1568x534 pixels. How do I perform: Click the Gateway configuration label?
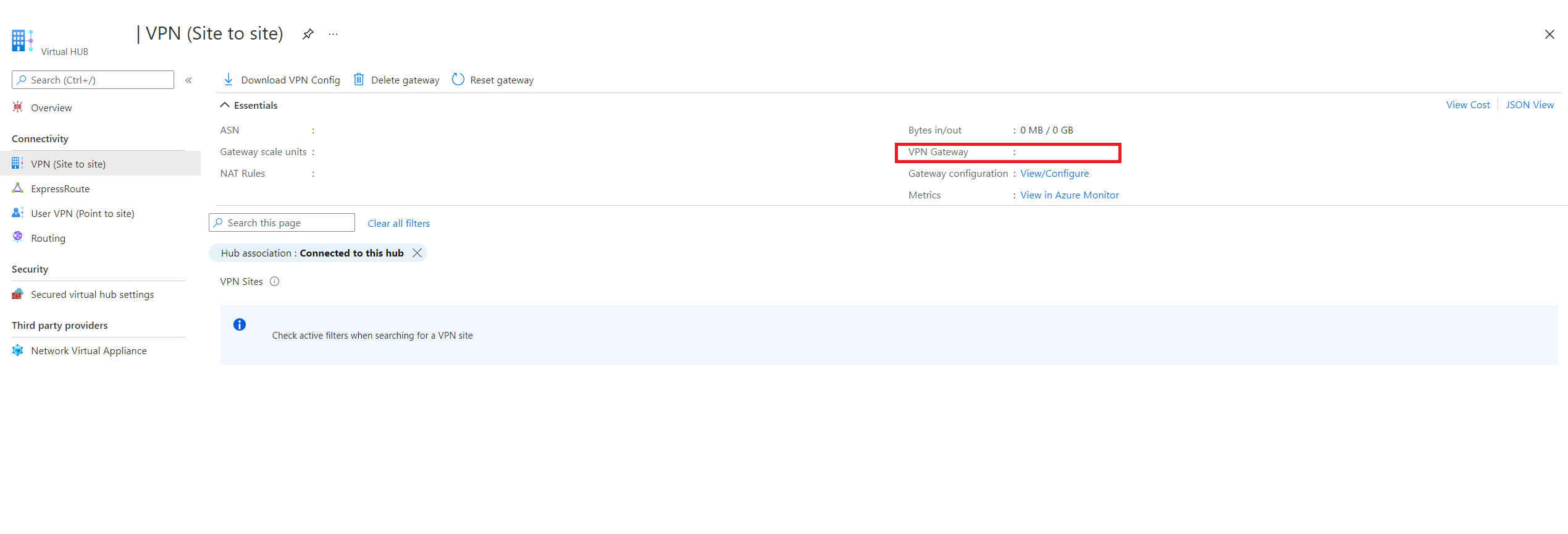[x=958, y=174]
